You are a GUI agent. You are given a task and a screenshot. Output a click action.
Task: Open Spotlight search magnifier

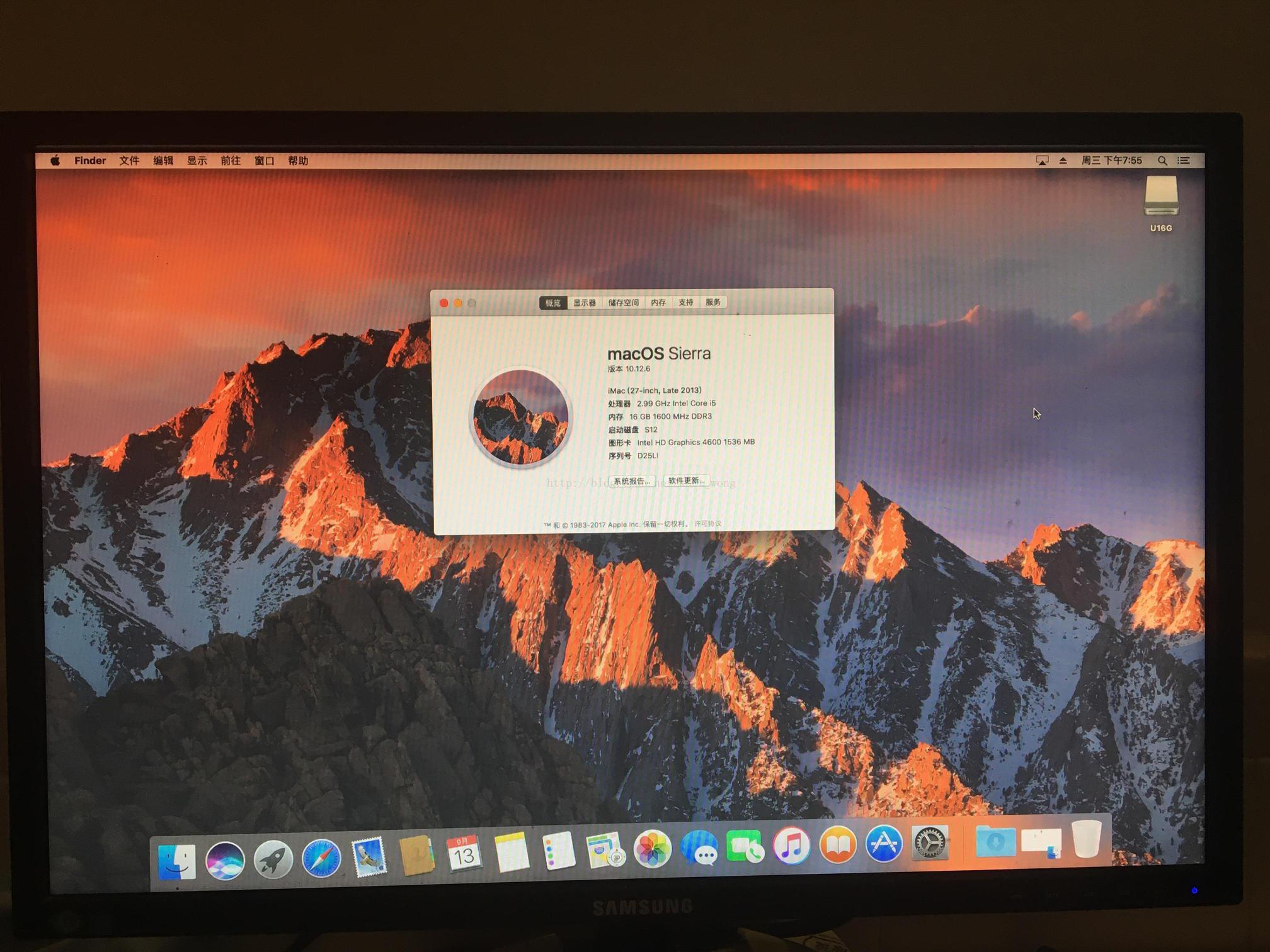(1162, 161)
